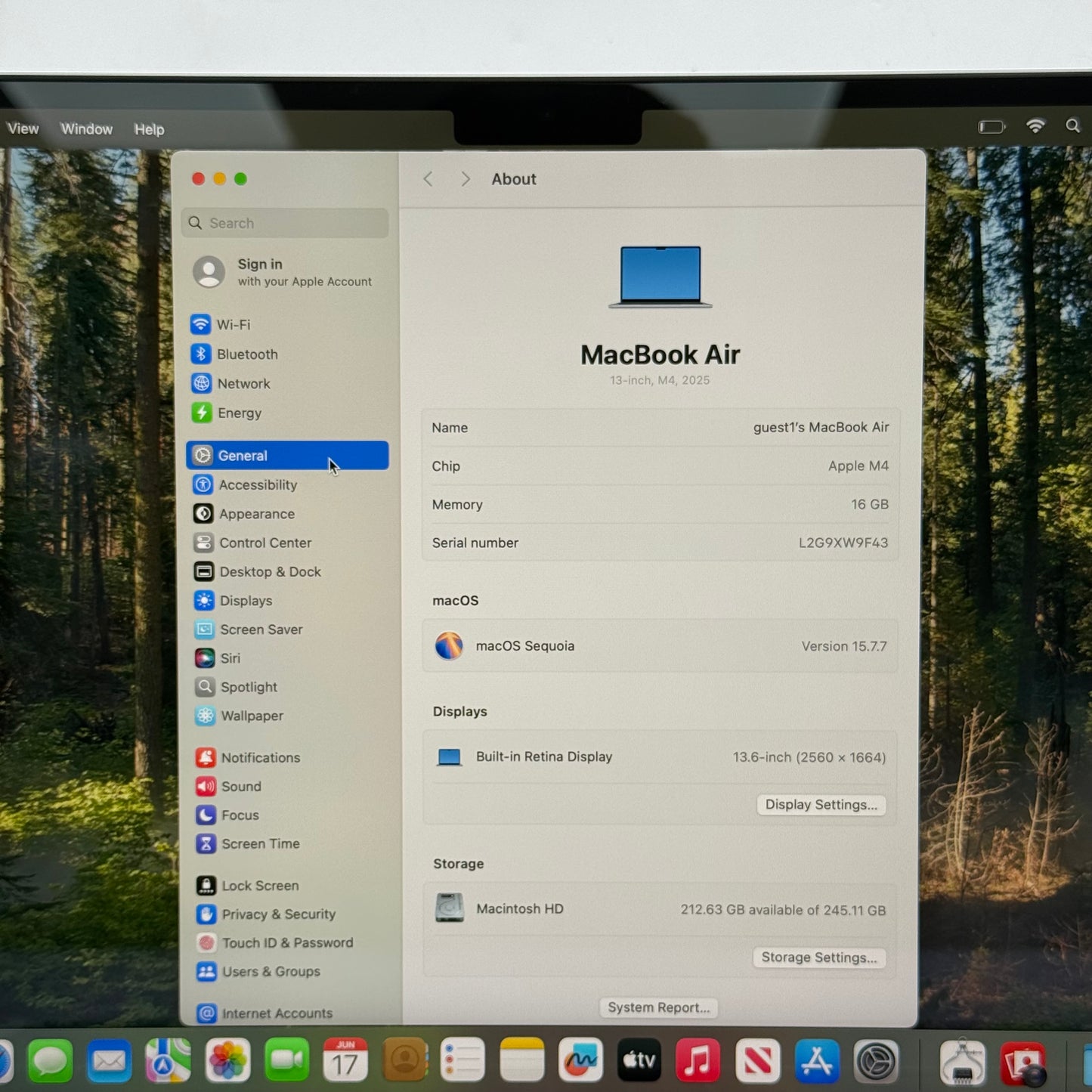This screenshot has width=1092, height=1092.
Task: Open Apple TV from the Dock
Action: click(639, 1061)
